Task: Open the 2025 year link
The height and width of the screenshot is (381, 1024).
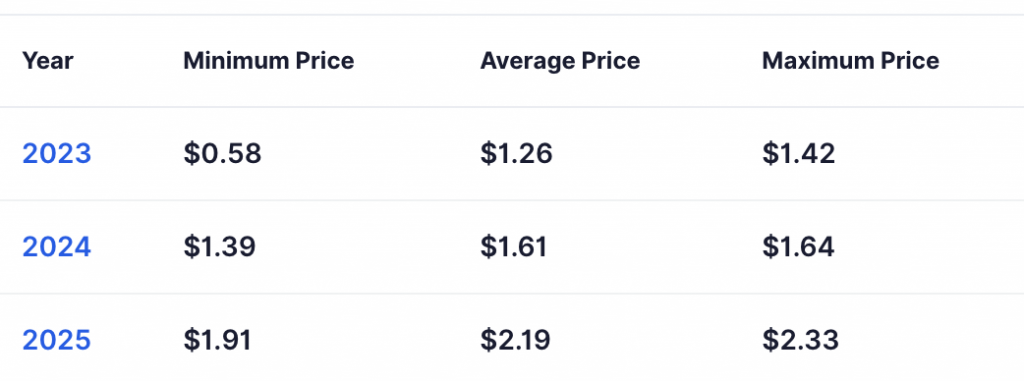Action: pos(57,340)
